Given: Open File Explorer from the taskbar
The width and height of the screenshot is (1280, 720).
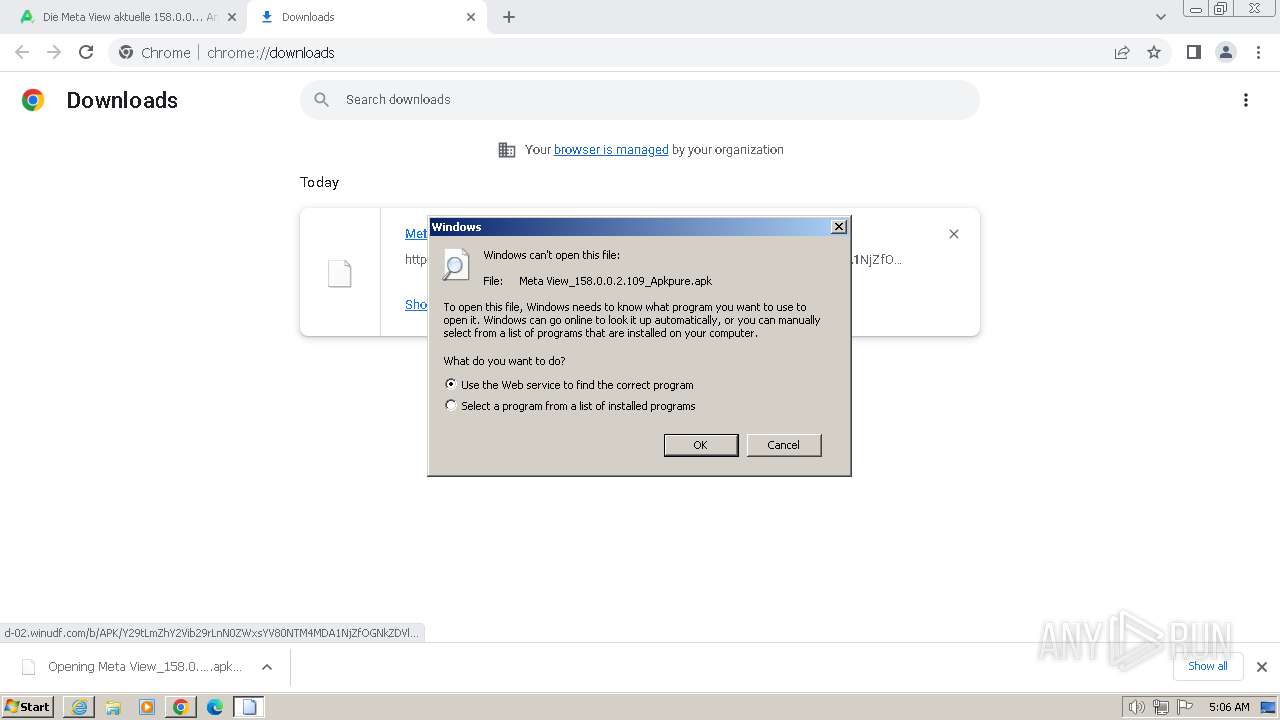Looking at the screenshot, I should tap(113, 707).
